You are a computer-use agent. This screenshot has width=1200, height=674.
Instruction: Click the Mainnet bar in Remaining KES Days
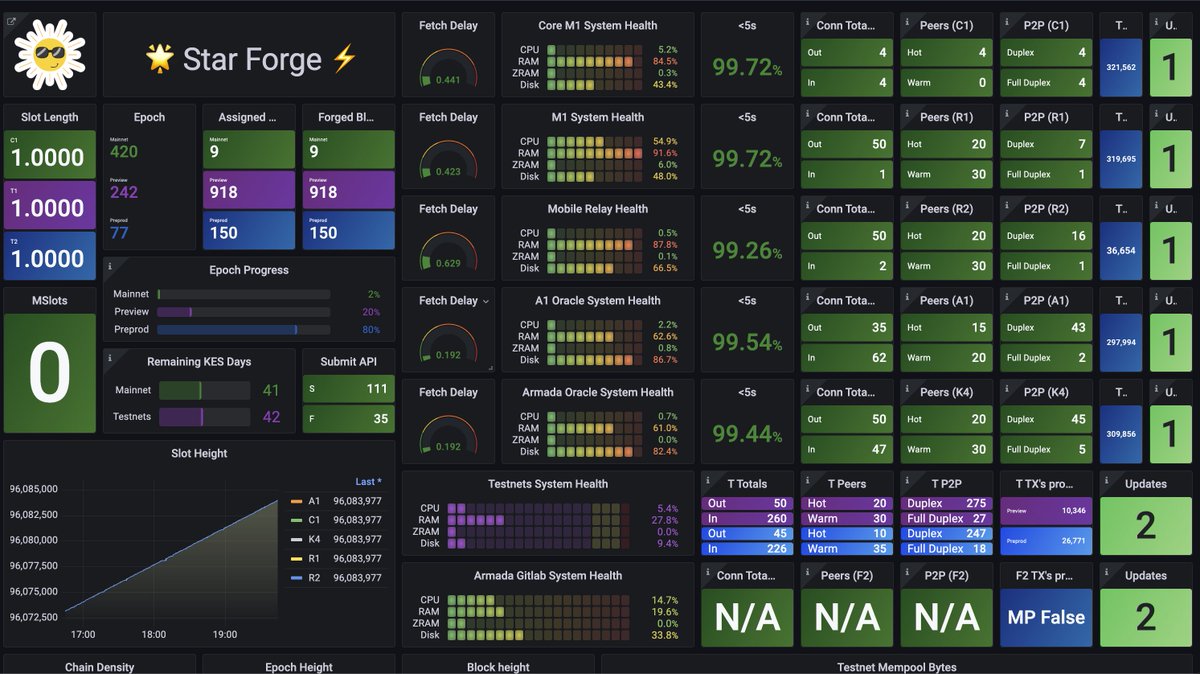(204, 390)
